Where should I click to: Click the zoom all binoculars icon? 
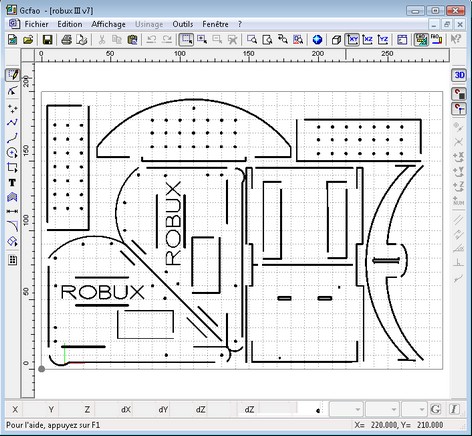(x=298, y=40)
